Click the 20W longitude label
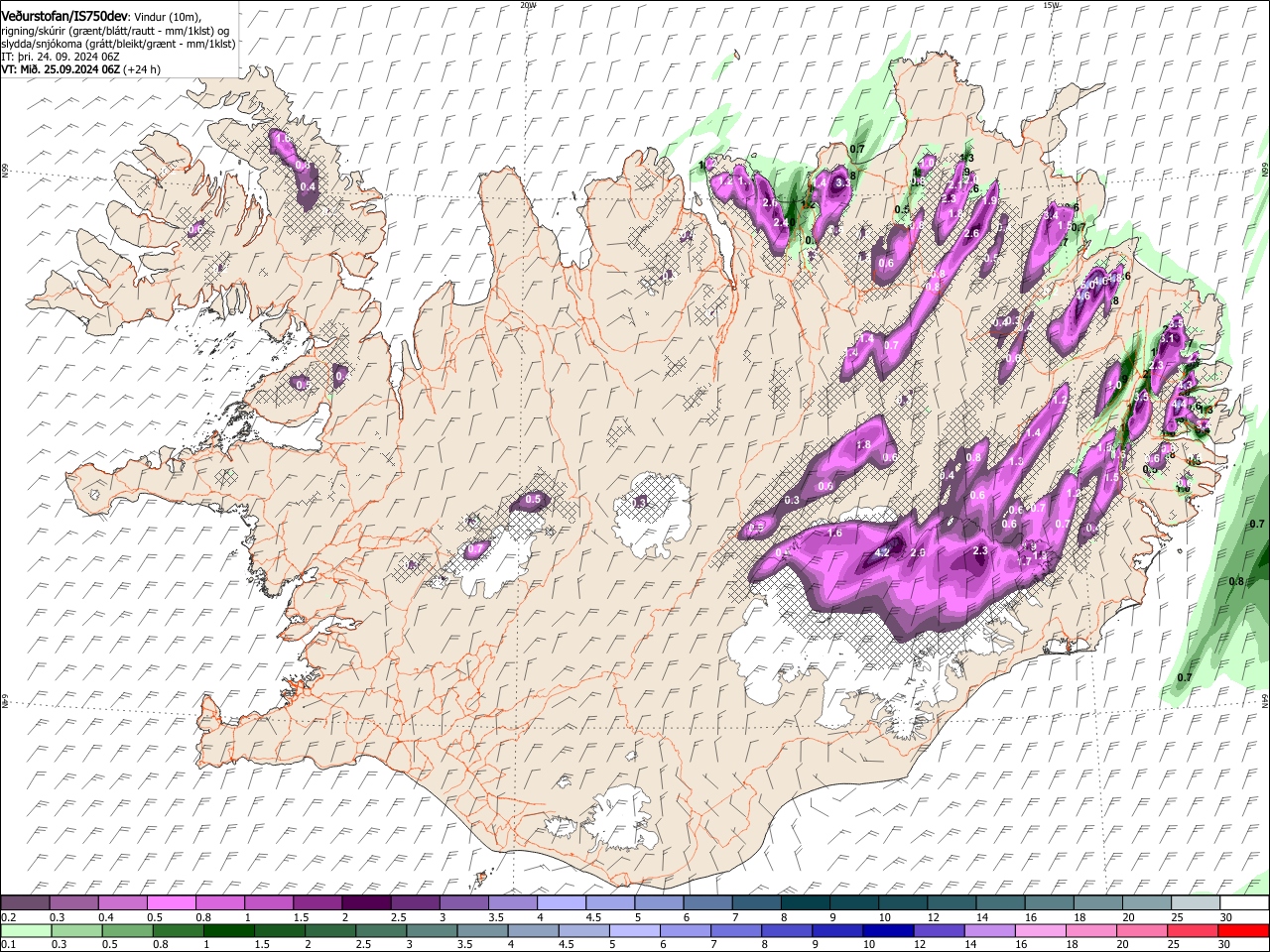Viewport: 1270px width, 952px height. [x=528, y=5]
